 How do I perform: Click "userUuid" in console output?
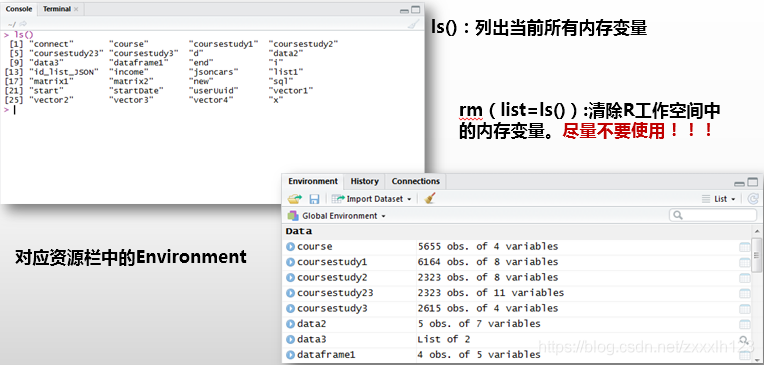tap(213, 90)
